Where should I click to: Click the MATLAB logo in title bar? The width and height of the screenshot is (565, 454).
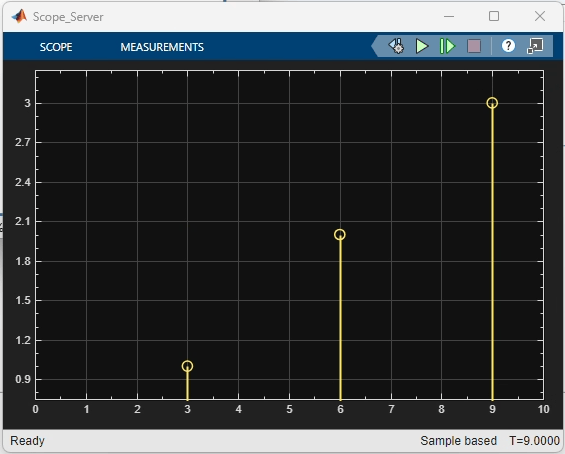pos(19,16)
